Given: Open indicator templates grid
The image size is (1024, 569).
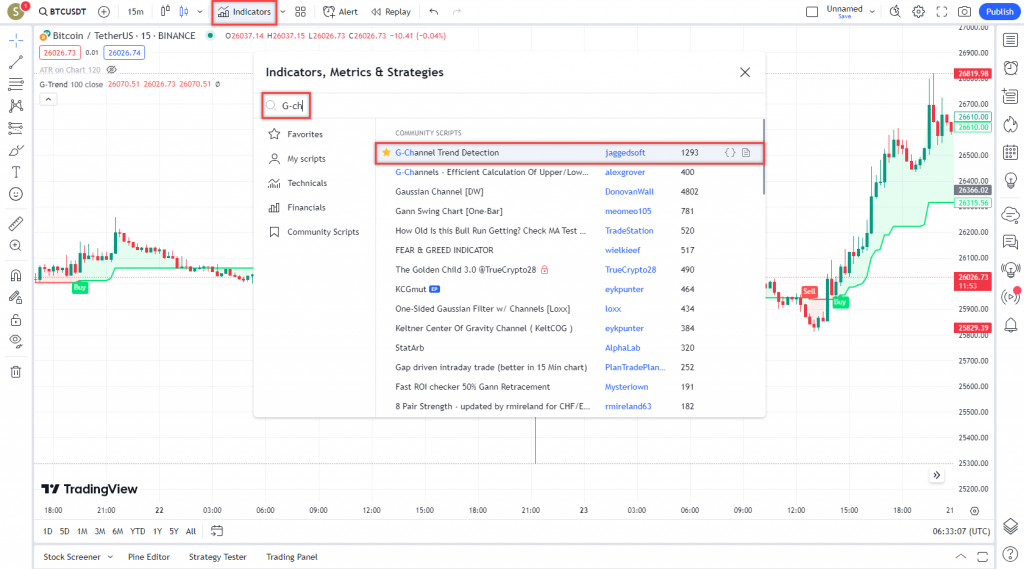Looking at the screenshot, I should point(300,12).
